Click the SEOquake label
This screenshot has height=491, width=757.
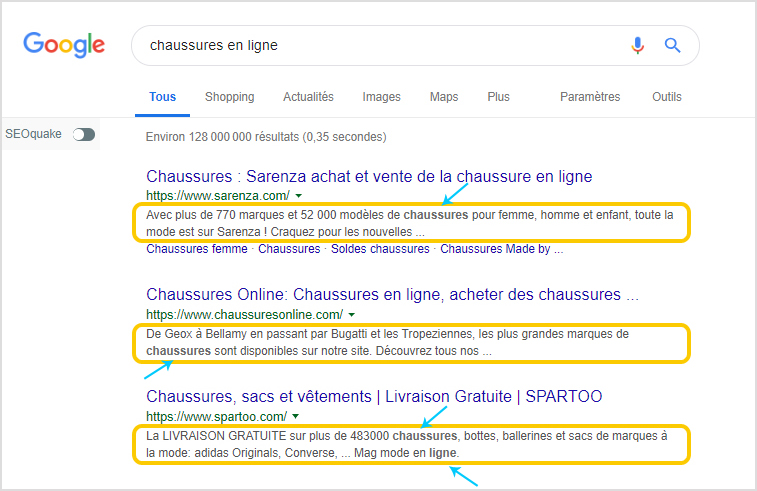[x=33, y=134]
